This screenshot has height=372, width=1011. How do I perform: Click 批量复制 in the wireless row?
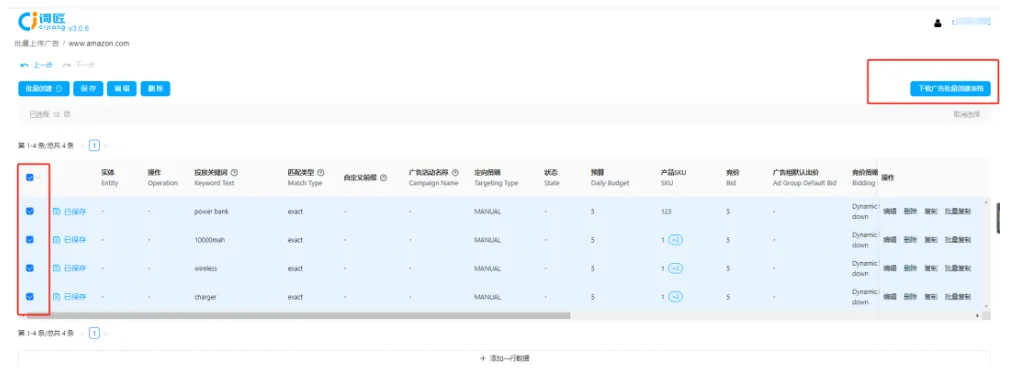(957, 268)
